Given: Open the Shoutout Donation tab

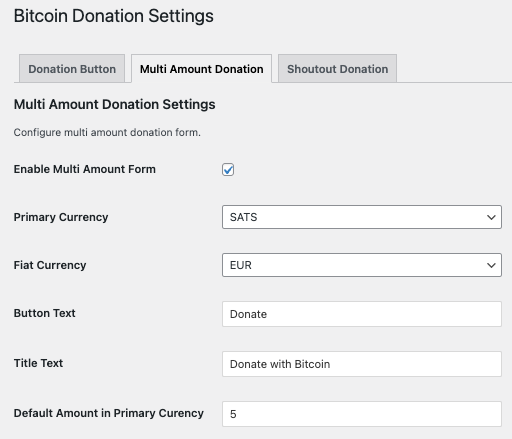Looking at the screenshot, I should [337, 69].
